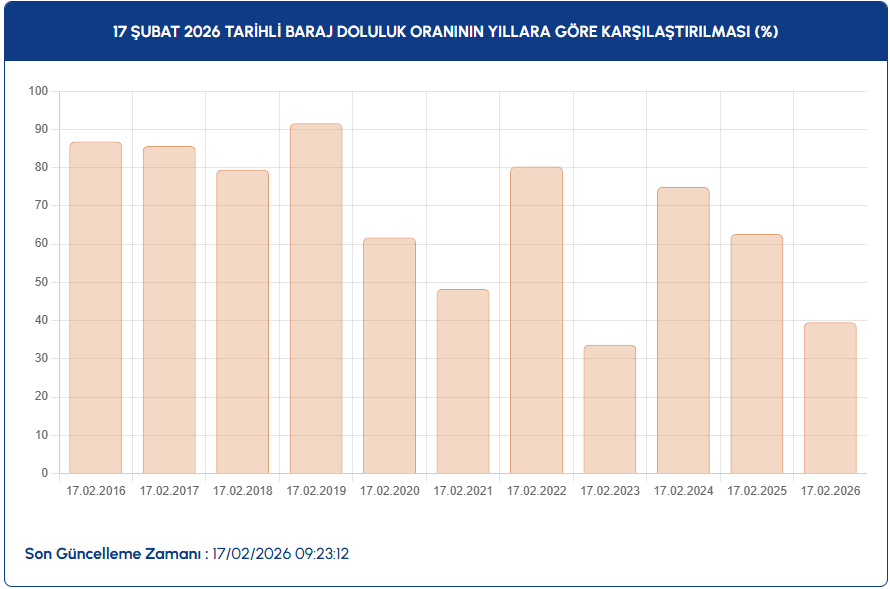Click the bar for 17.02.2016
The image size is (890, 589).
coord(96,307)
